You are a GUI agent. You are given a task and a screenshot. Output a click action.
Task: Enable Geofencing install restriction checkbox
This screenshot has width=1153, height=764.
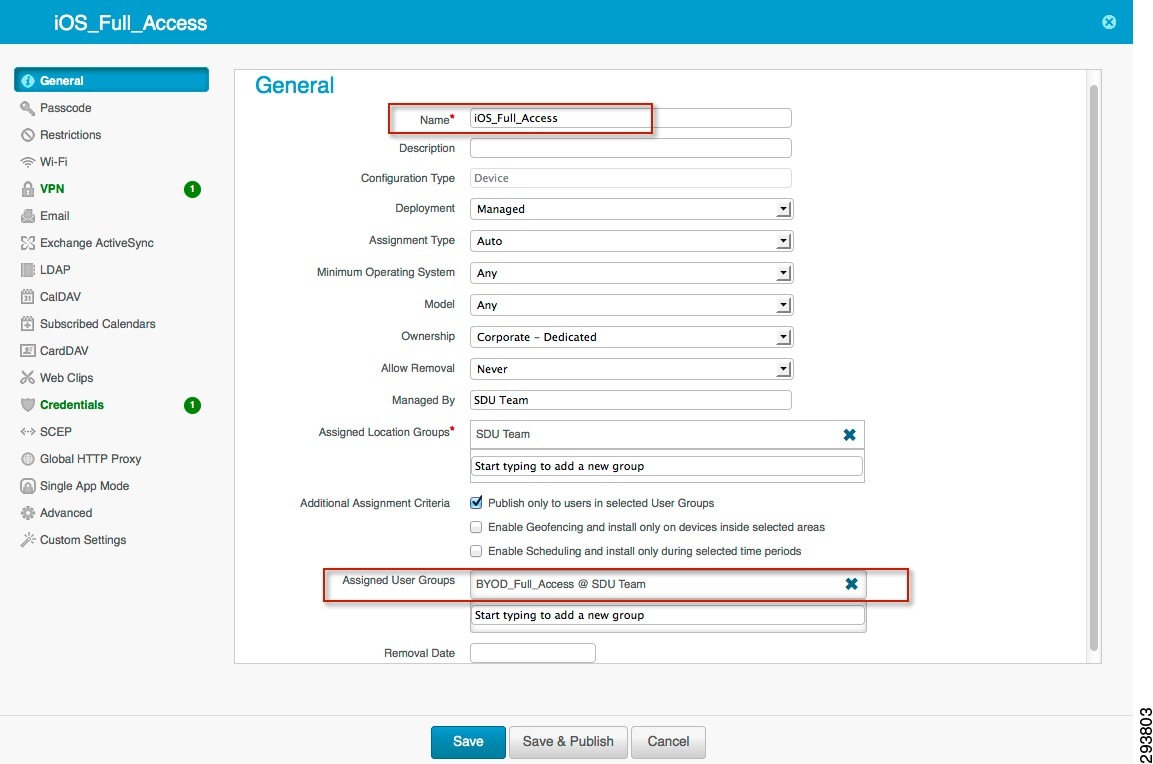(x=476, y=527)
